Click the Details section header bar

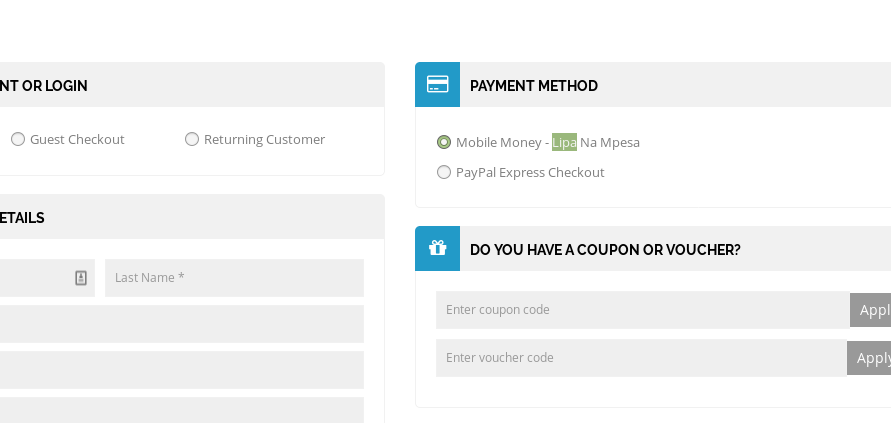[x=190, y=218]
